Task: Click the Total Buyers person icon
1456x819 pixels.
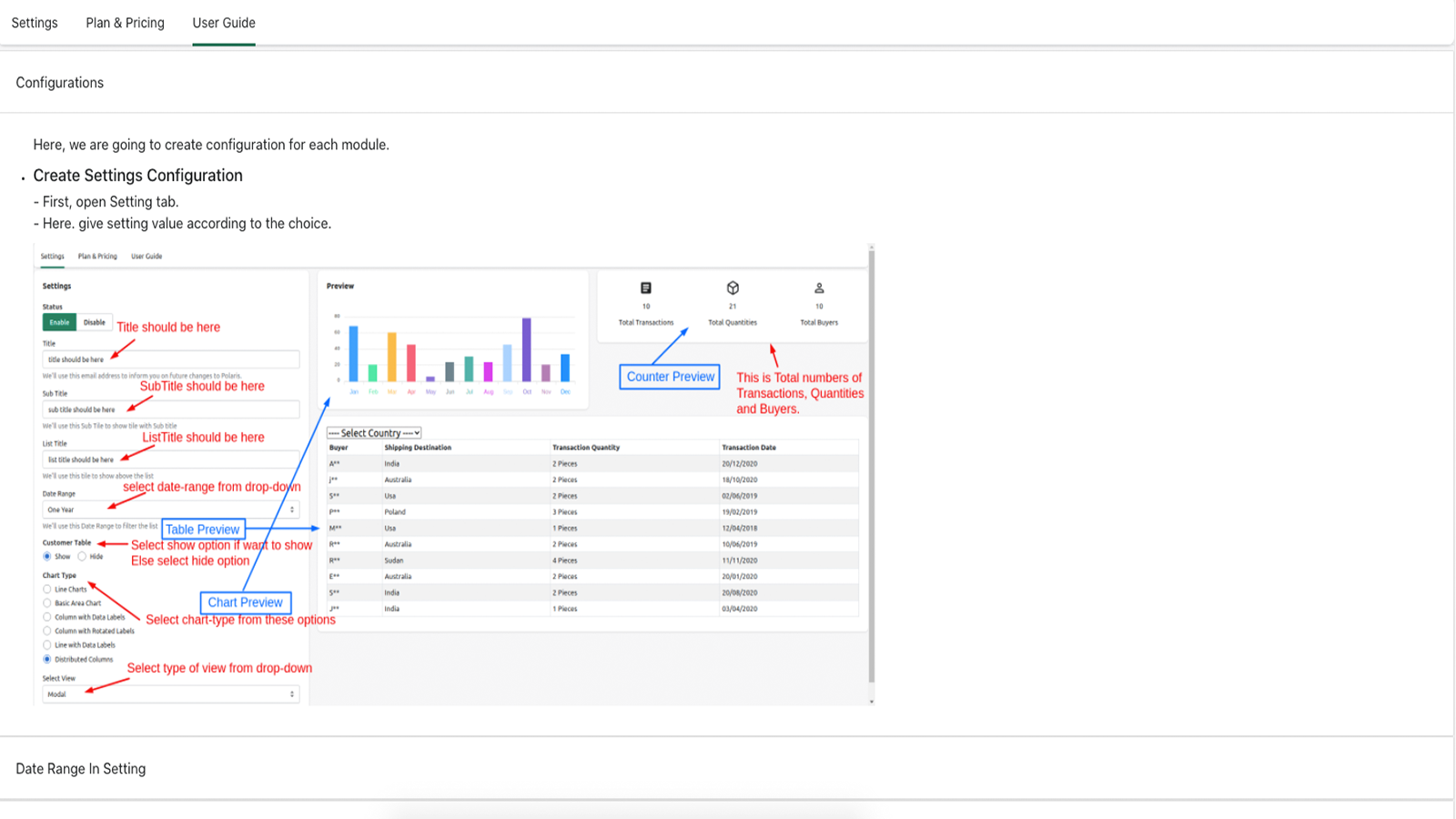Action: click(x=818, y=288)
